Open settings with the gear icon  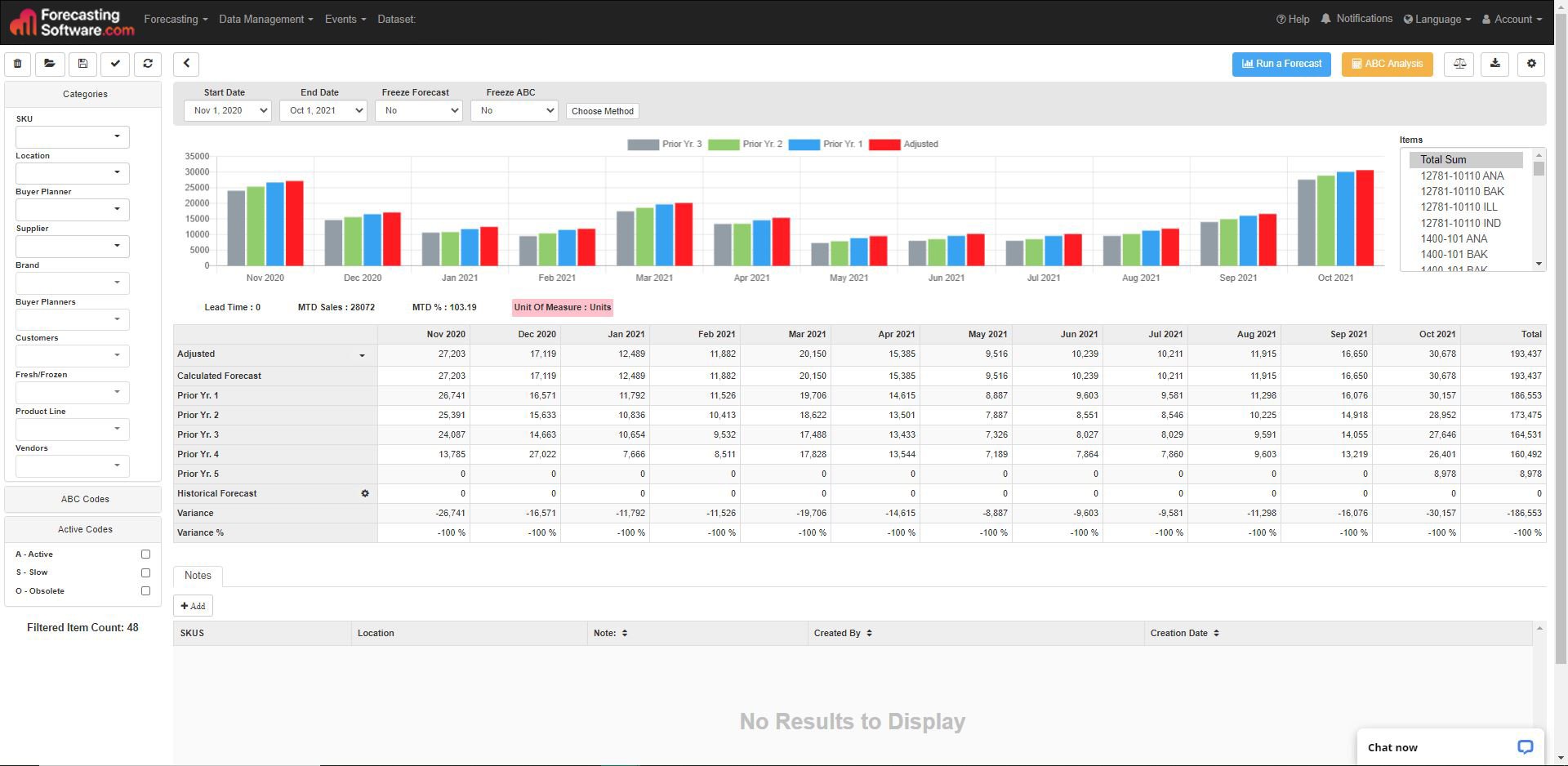(1531, 64)
